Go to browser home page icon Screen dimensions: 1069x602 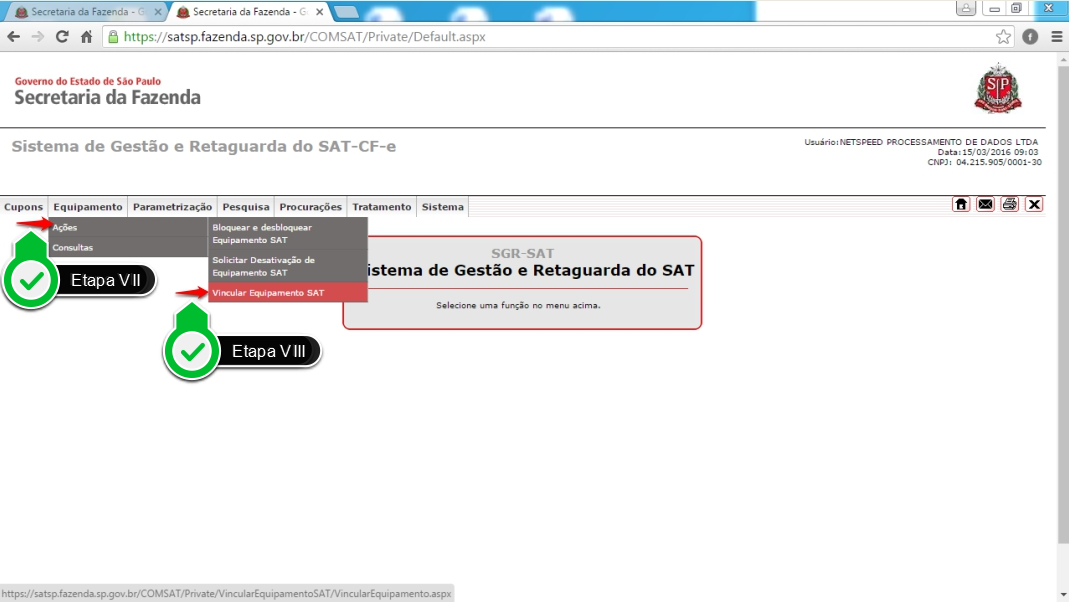(x=86, y=37)
